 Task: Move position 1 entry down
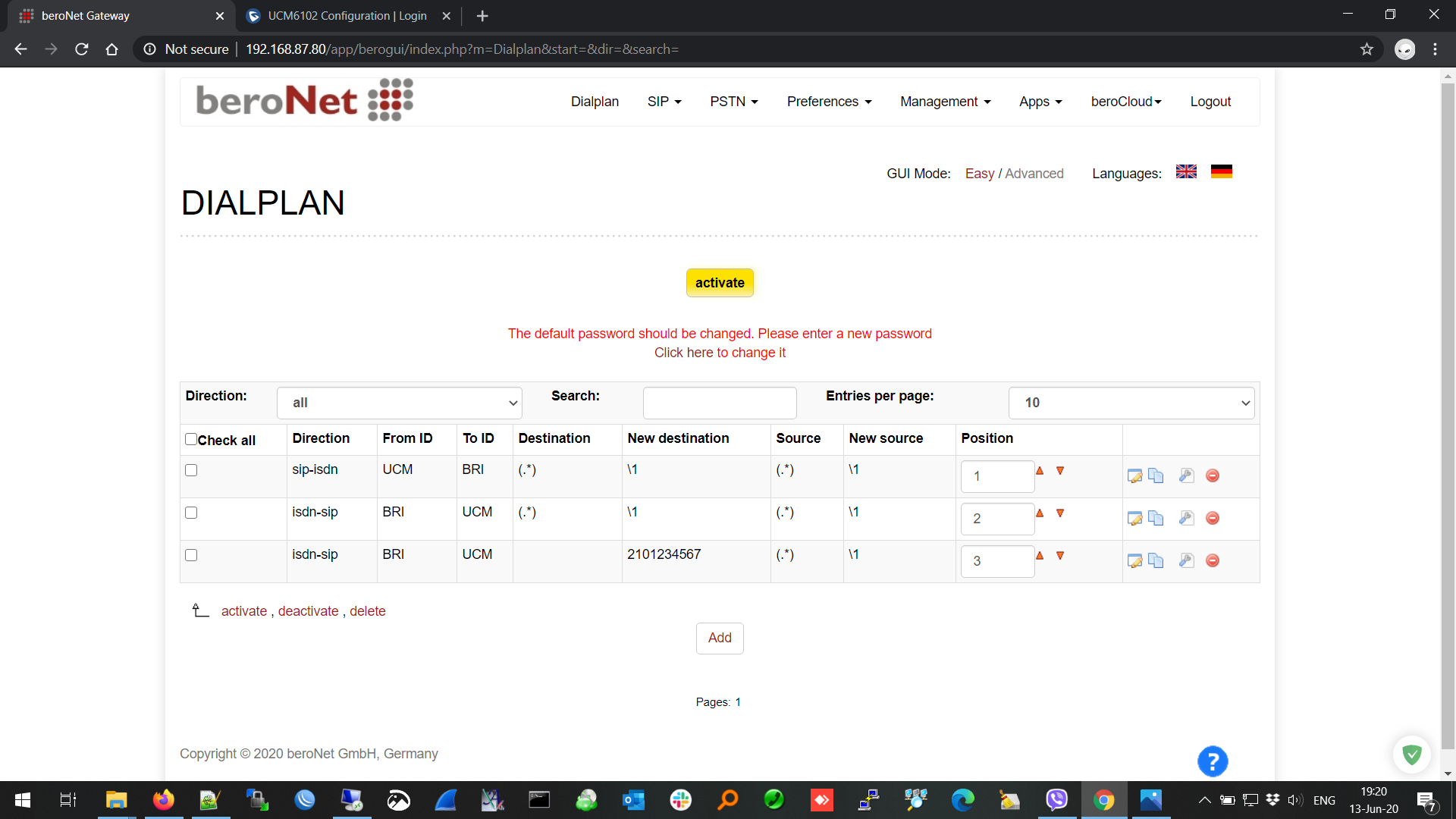pyautogui.click(x=1060, y=471)
